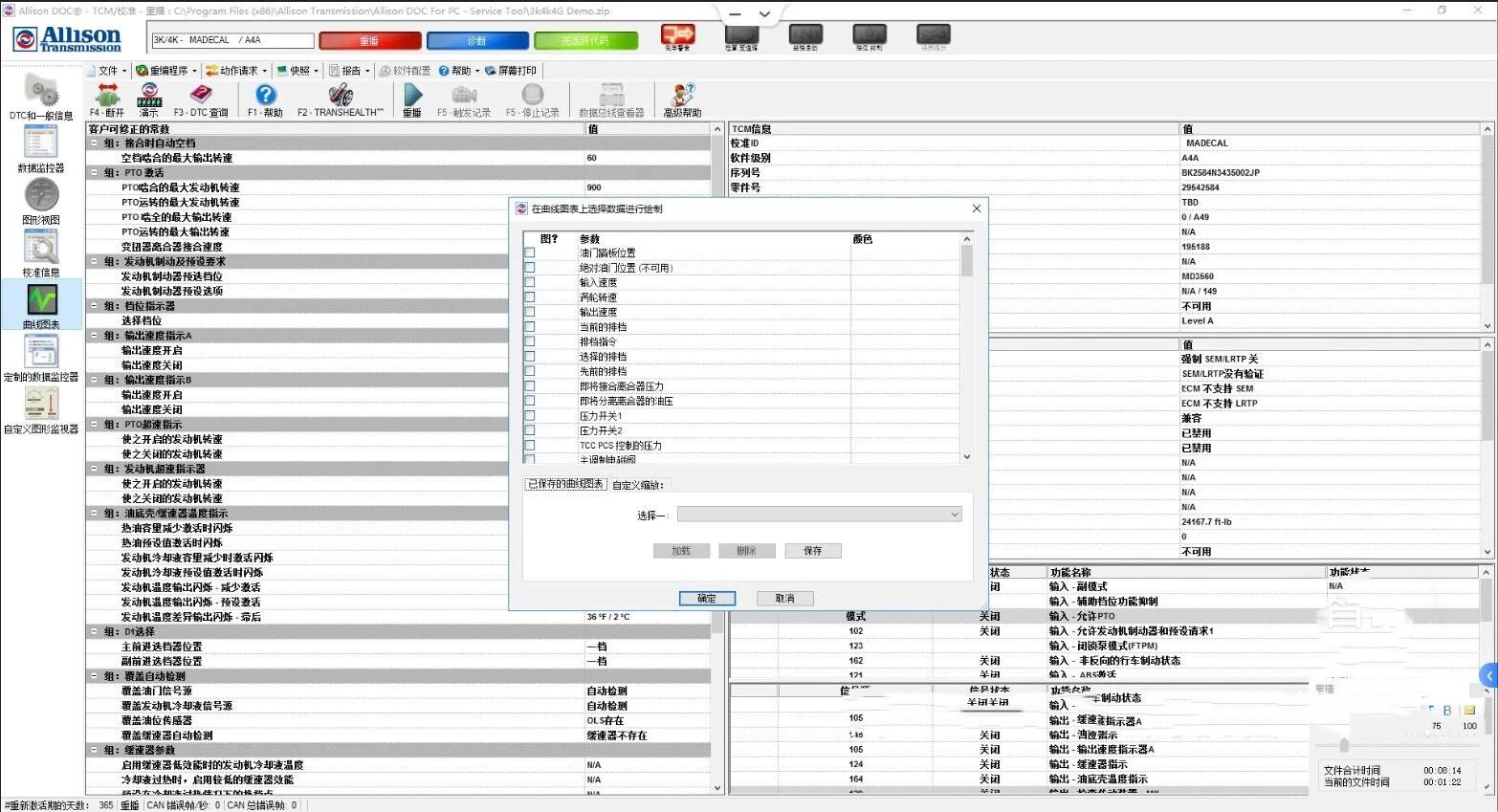Open the 演示 demo icon

[x=149, y=94]
